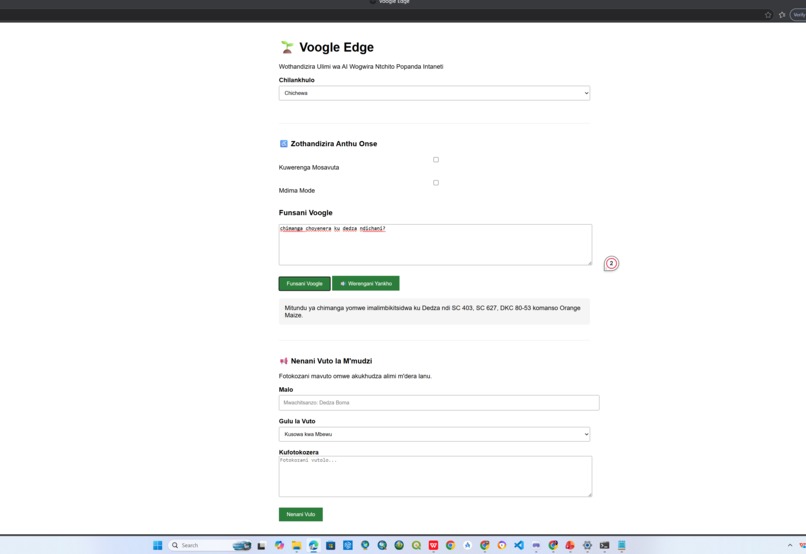Image resolution: width=806 pixels, height=554 pixels.
Task: Click the Zothandizira Anthu Onse section heading
Action: pyautogui.click(x=334, y=143)
